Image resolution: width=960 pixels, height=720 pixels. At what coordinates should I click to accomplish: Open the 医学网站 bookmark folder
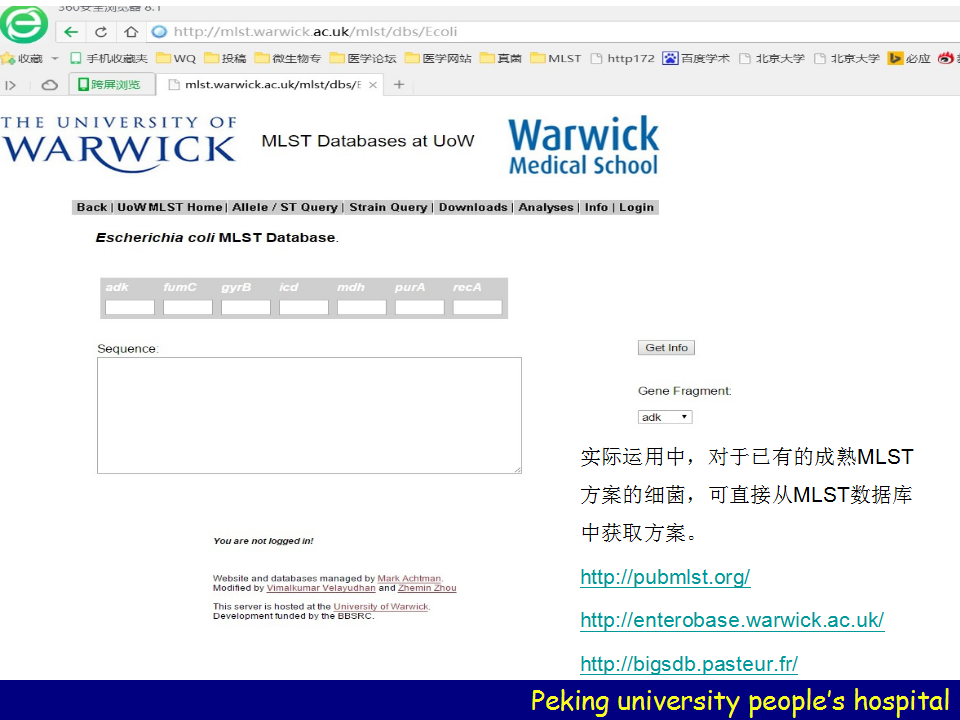pos(438,59)
